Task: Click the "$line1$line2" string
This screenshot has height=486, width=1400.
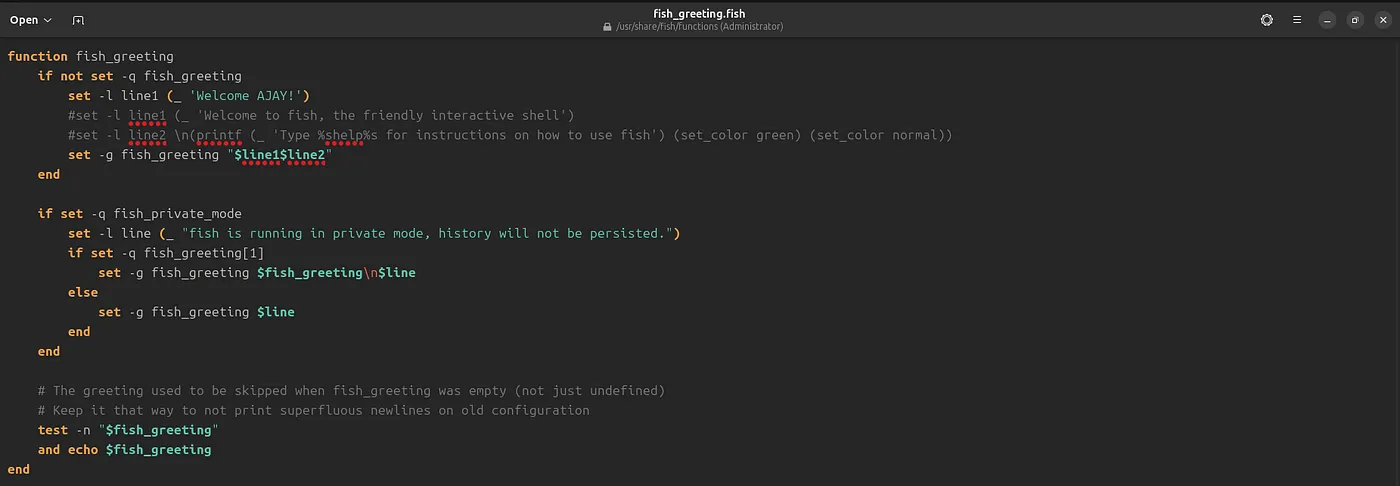Action: click(280, 155)
